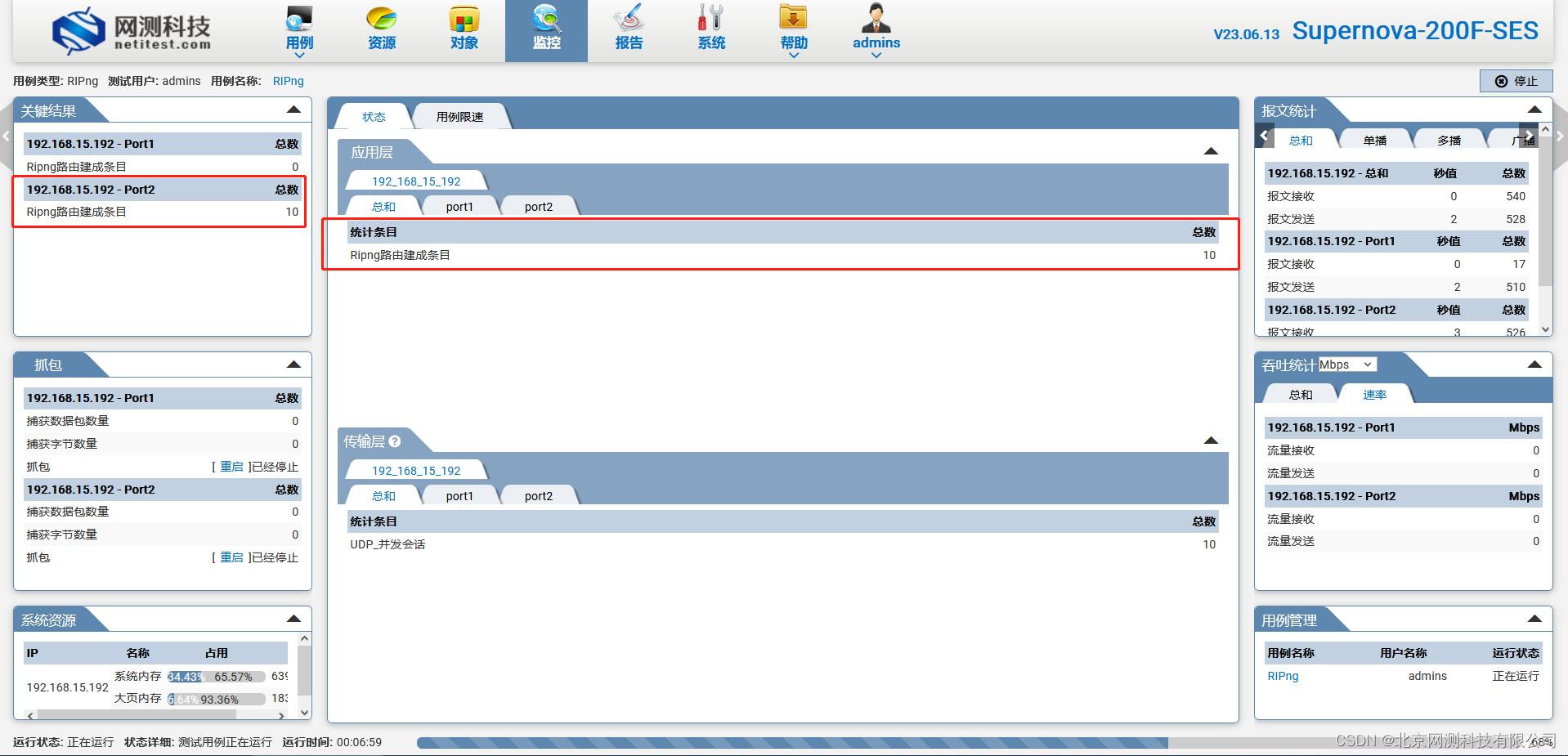The height and width of the screenshot is (756, 1568).
Task: Select 多播 tab in 报文统计
Action: coord(1449,141)
